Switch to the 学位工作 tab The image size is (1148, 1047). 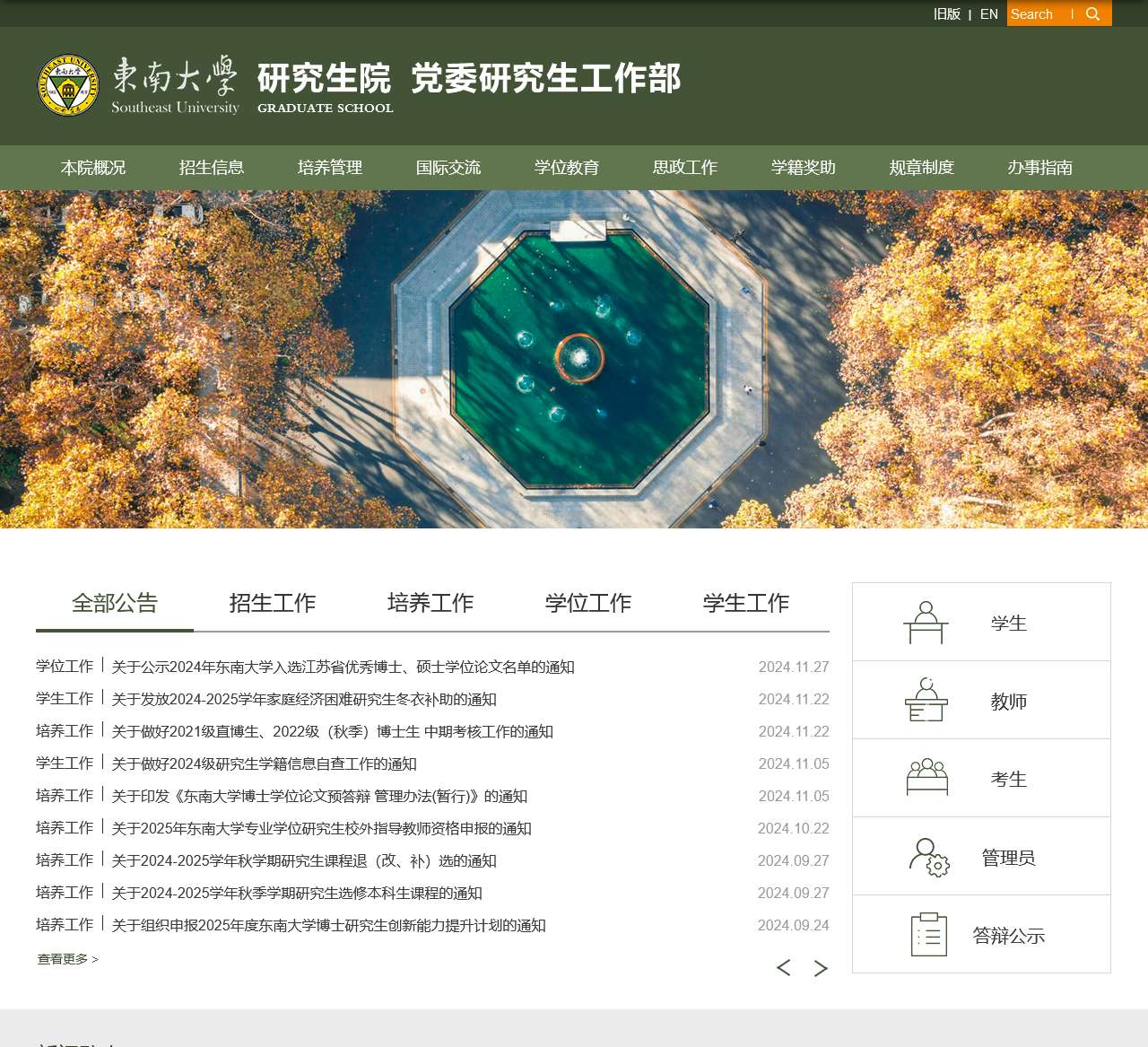tap(588, 603)
